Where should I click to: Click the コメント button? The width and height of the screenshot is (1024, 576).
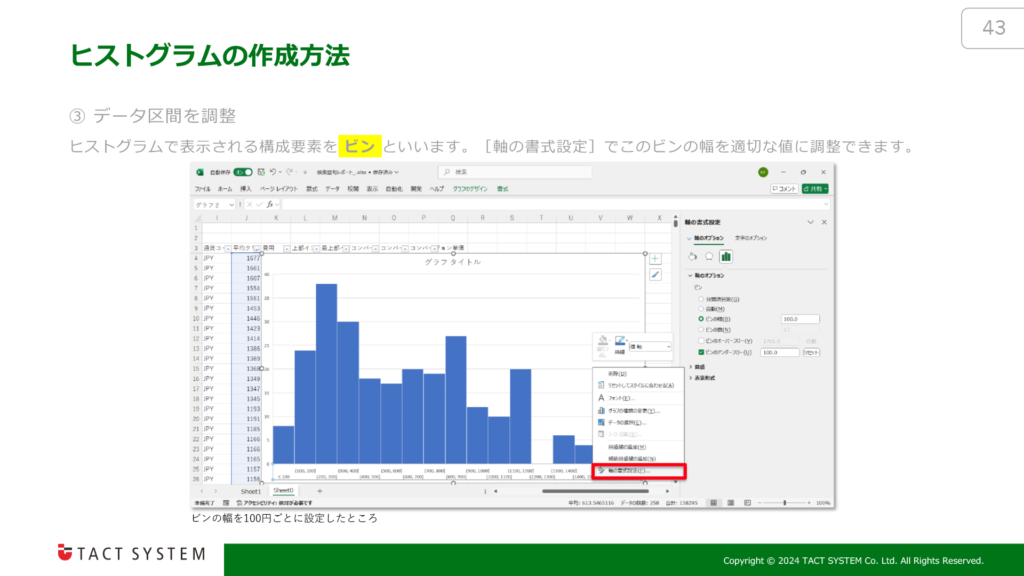784,189
